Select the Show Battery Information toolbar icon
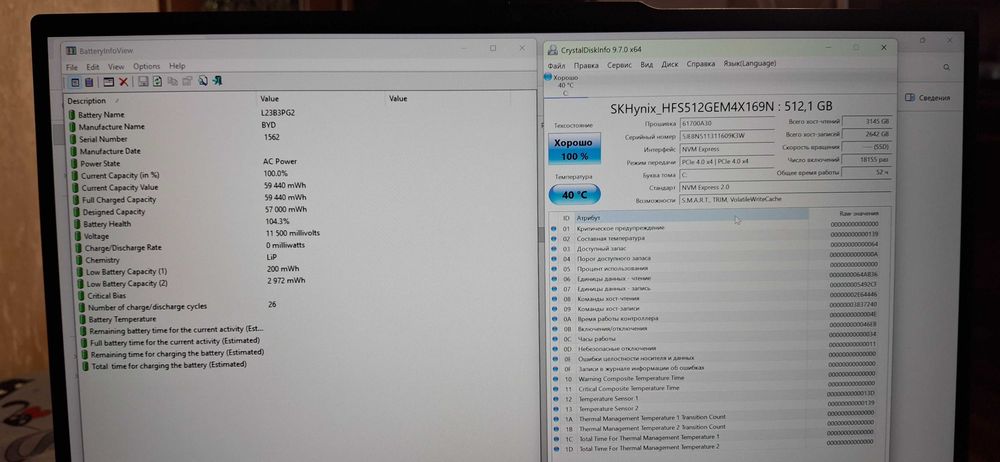Screen dimensions: 1000x462 (74, 82)
